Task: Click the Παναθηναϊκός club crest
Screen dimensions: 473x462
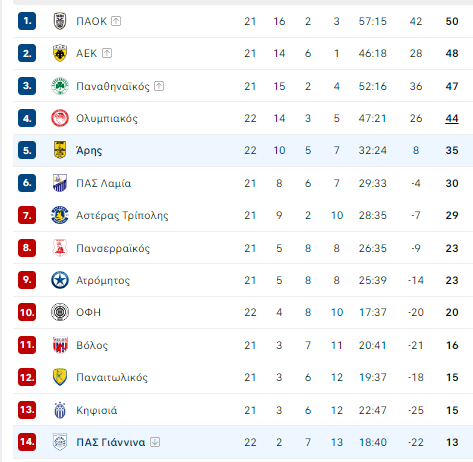Action: [x=60, y=86]
